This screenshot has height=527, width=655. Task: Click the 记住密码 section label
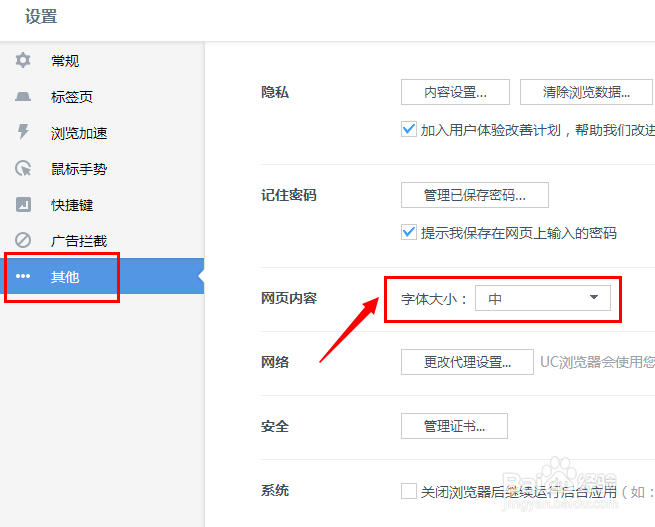(x=289, y=195)
